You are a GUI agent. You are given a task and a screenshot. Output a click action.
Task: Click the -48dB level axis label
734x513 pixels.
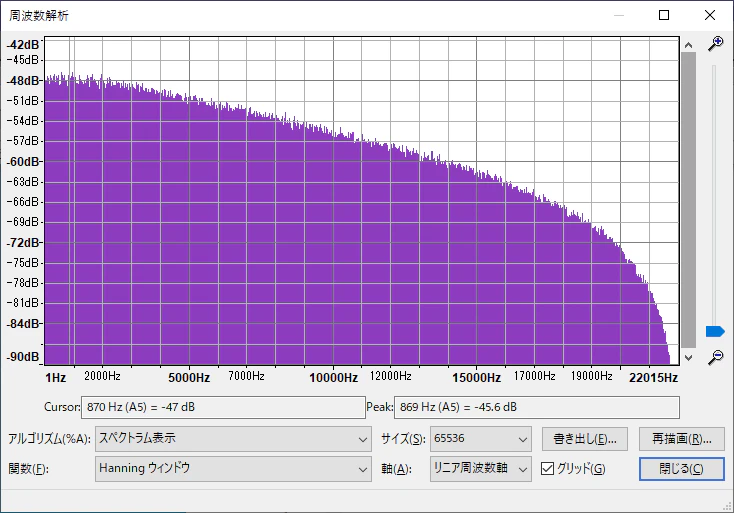click(23, 81)
